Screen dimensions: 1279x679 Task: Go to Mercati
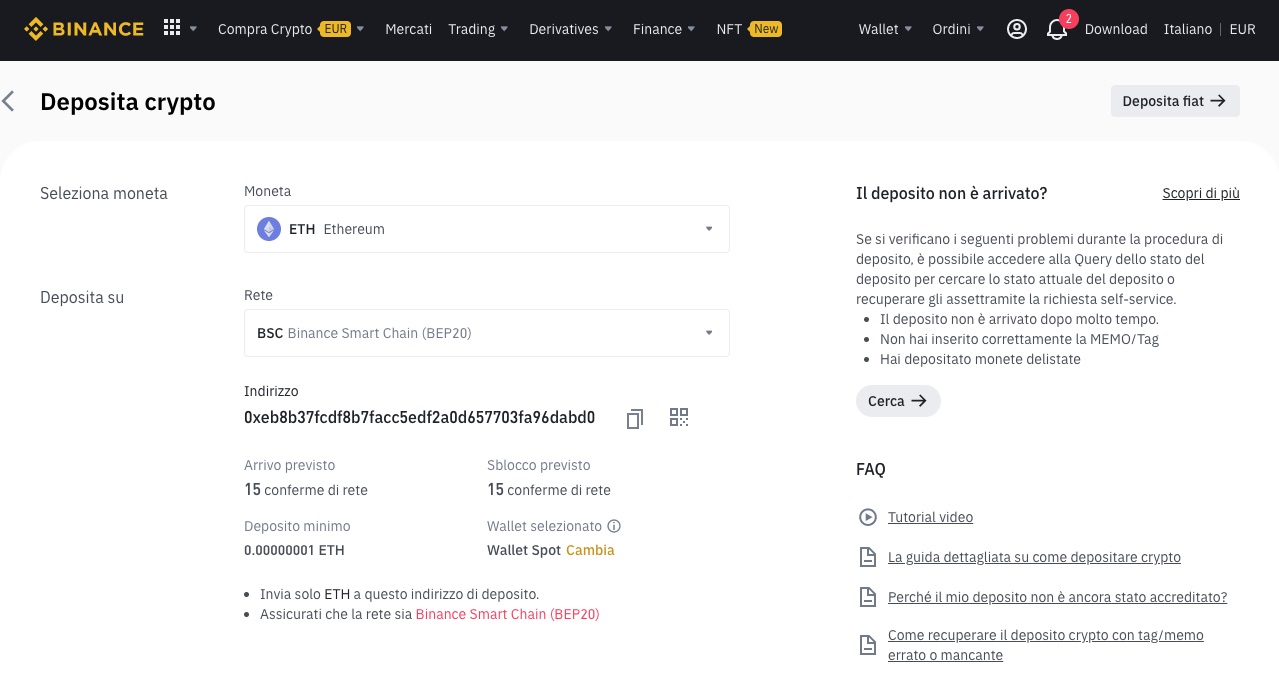coord(408,29)
